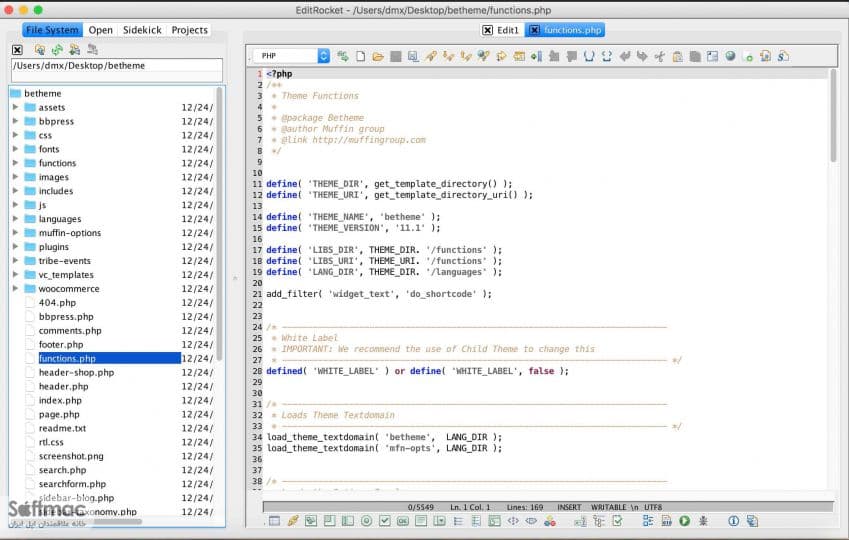Click the checkmark box icon in bottom toolbar

tap(385, 521)
